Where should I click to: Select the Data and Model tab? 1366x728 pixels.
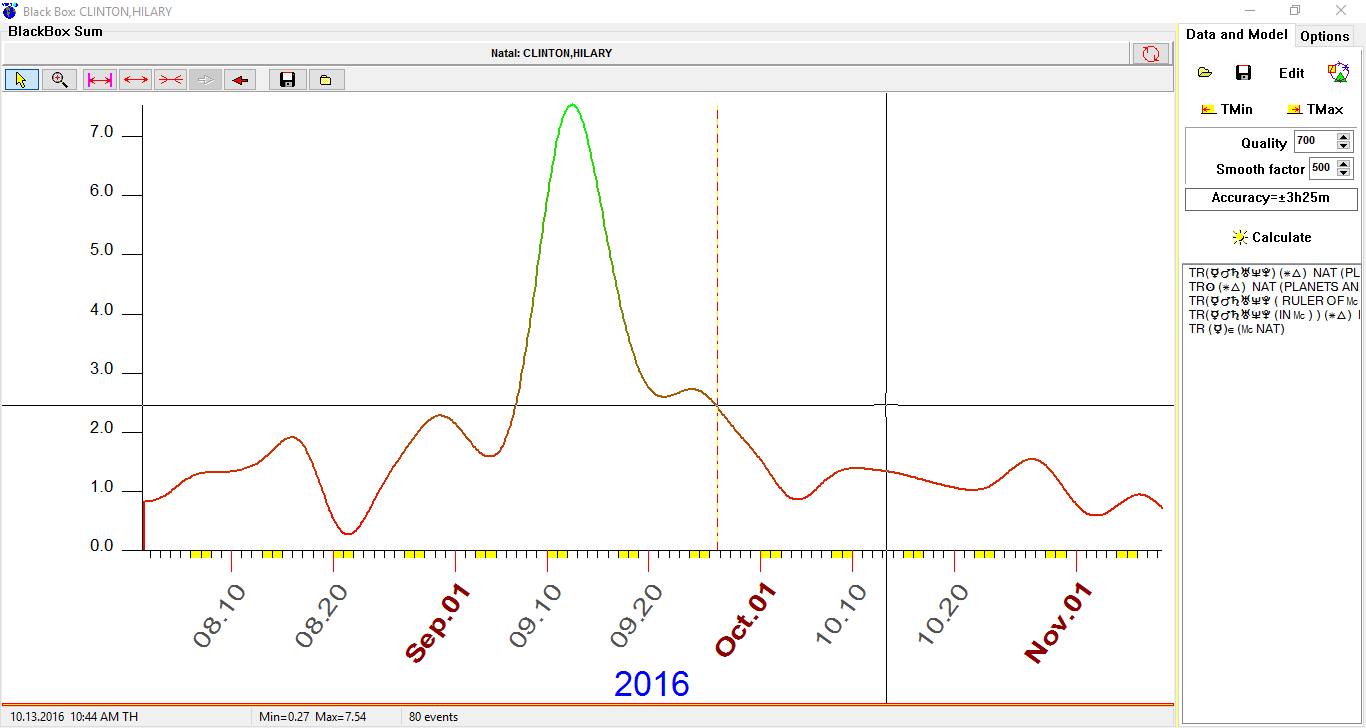click(x=1236, y=35)
